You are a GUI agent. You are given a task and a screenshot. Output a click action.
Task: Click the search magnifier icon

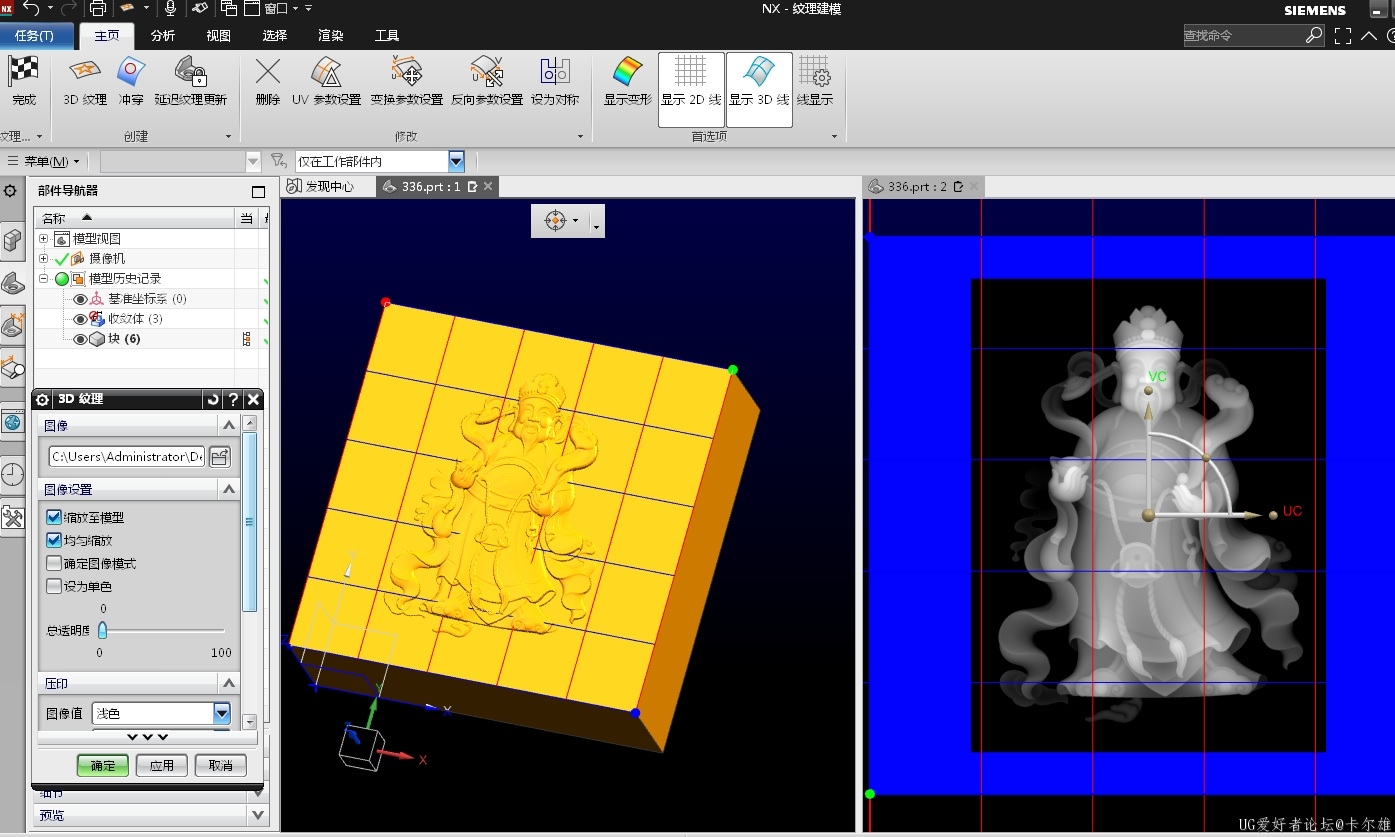(1314, 35)
